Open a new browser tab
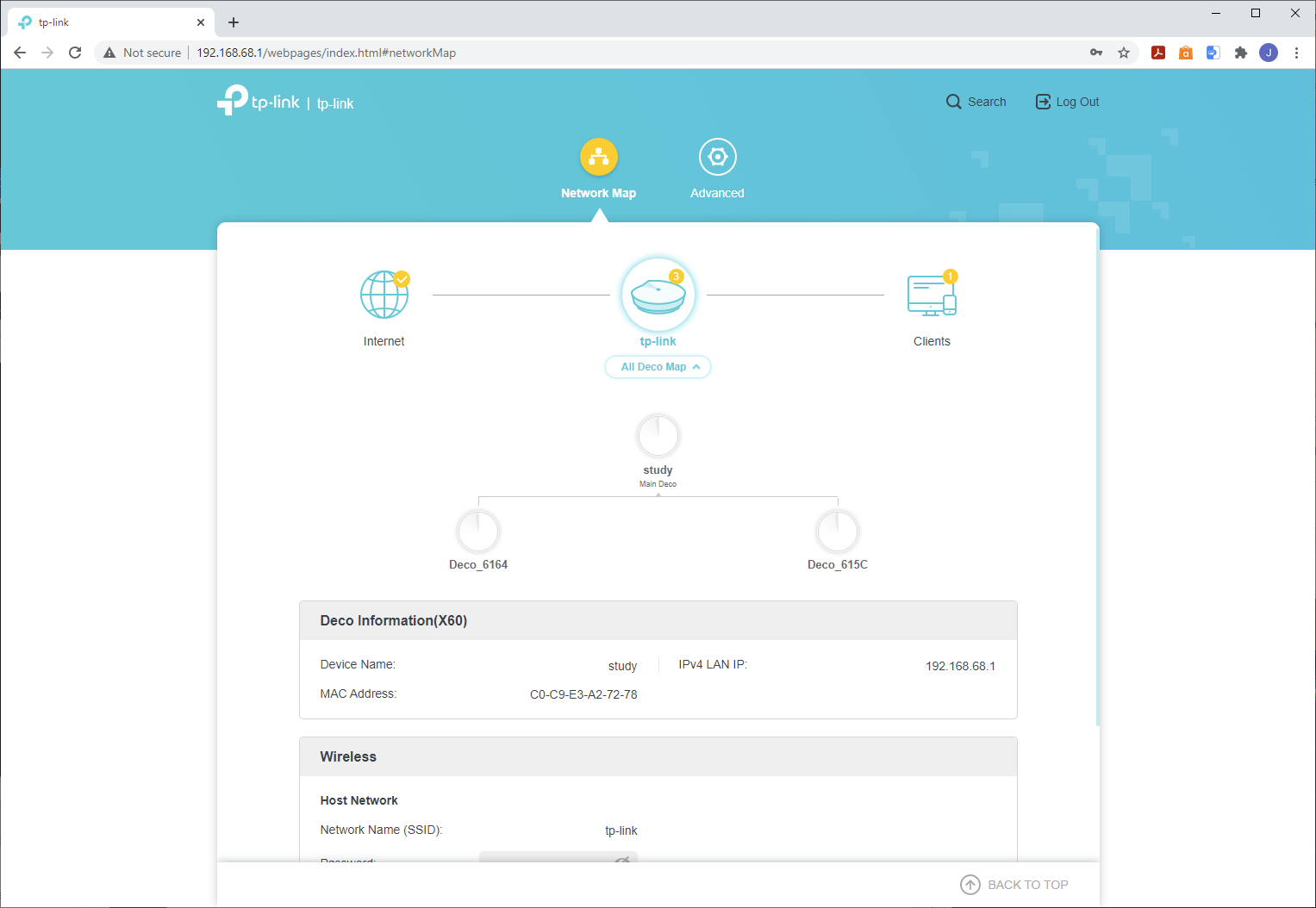Viewport: 1316px width, 908px height. (234, 22)
